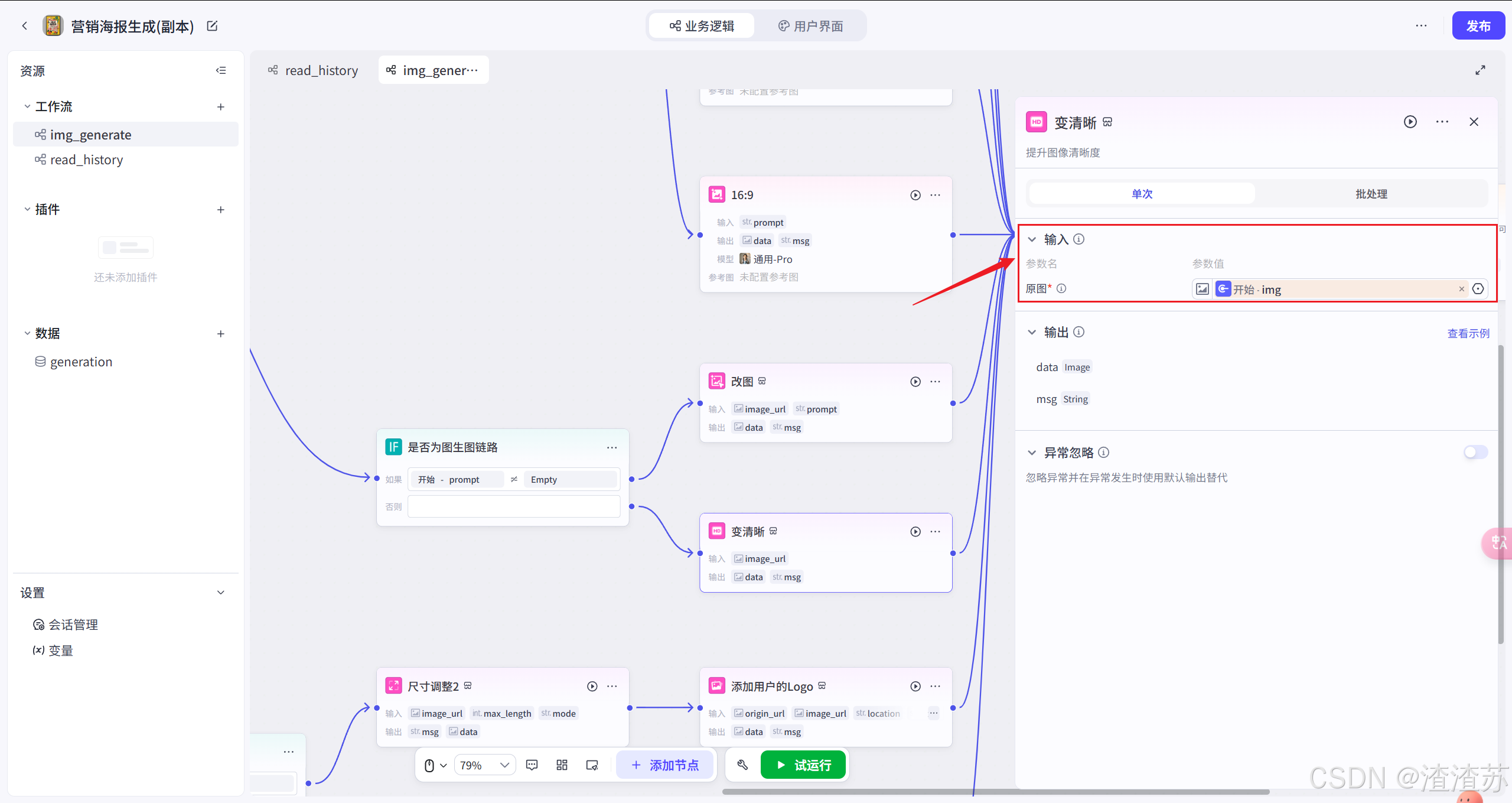Switch to the 用户界面 tab
Screen dimensions: 1512x803
[x=810, y=26]
